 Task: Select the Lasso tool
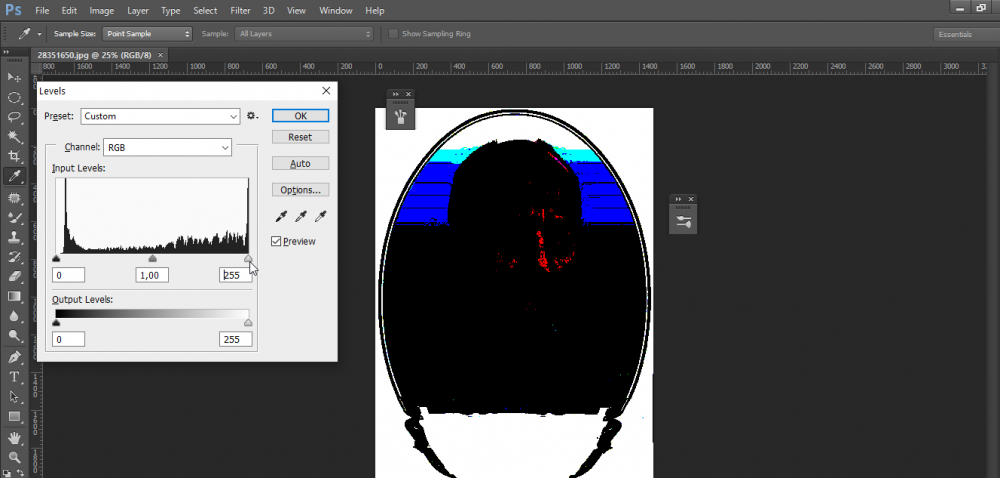(x=15, y=117)
